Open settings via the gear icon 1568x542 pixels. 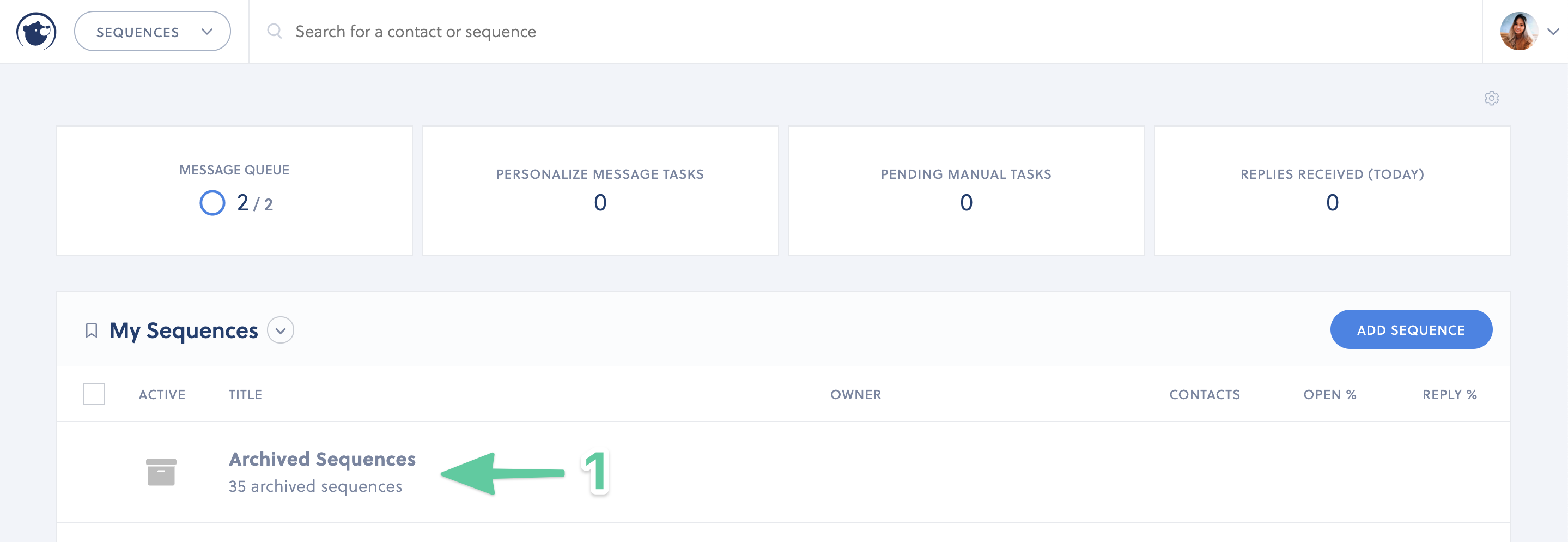[x=1492, y=98]
